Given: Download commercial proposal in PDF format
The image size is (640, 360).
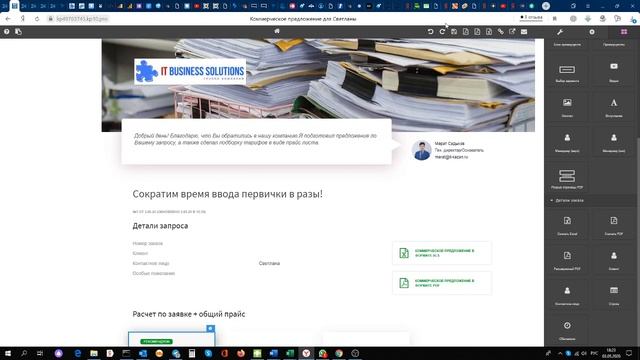Looking at the screenshot, I should (442, 283).
